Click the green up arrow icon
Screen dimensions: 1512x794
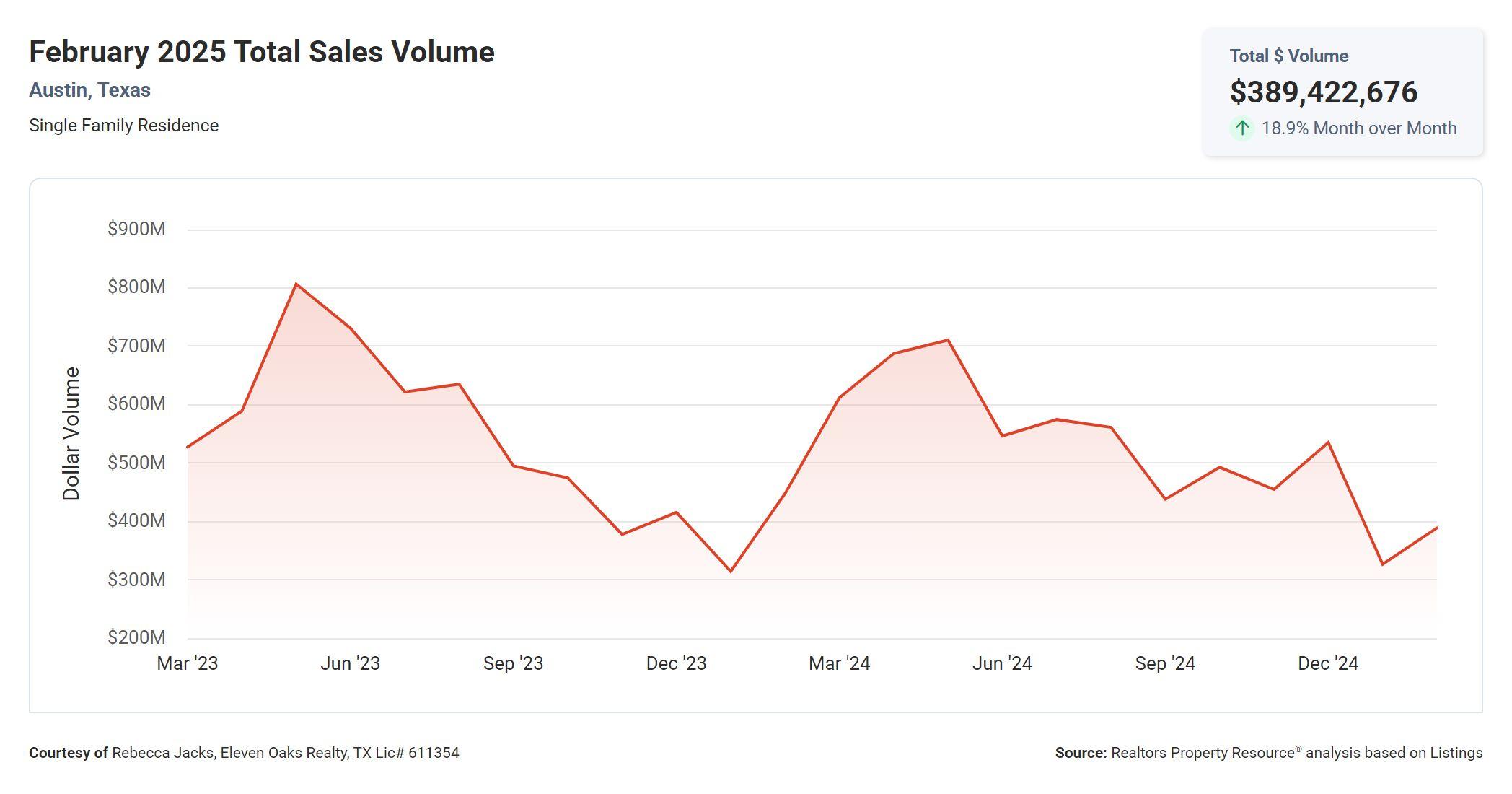1241,128
